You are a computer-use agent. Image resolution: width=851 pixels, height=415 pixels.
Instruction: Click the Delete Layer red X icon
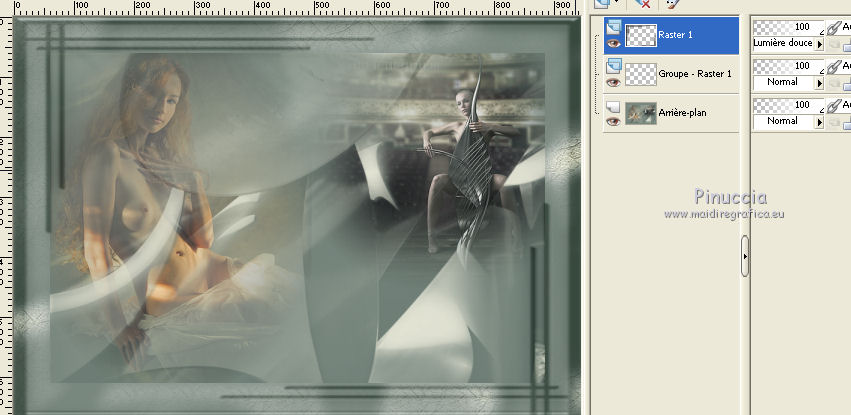point(643,3)
